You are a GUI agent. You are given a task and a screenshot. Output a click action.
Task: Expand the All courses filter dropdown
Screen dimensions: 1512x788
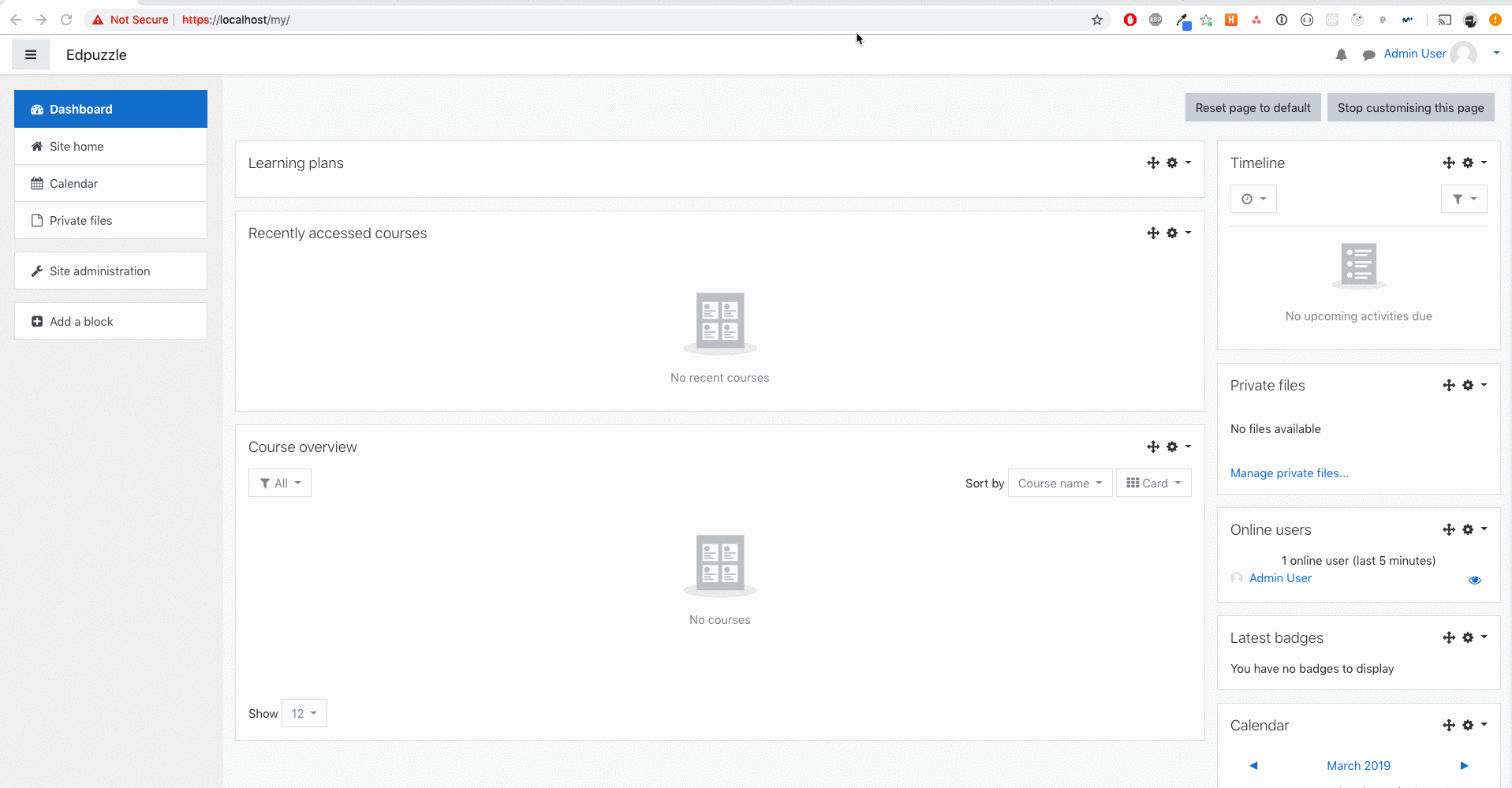click(x=280, y=483)
